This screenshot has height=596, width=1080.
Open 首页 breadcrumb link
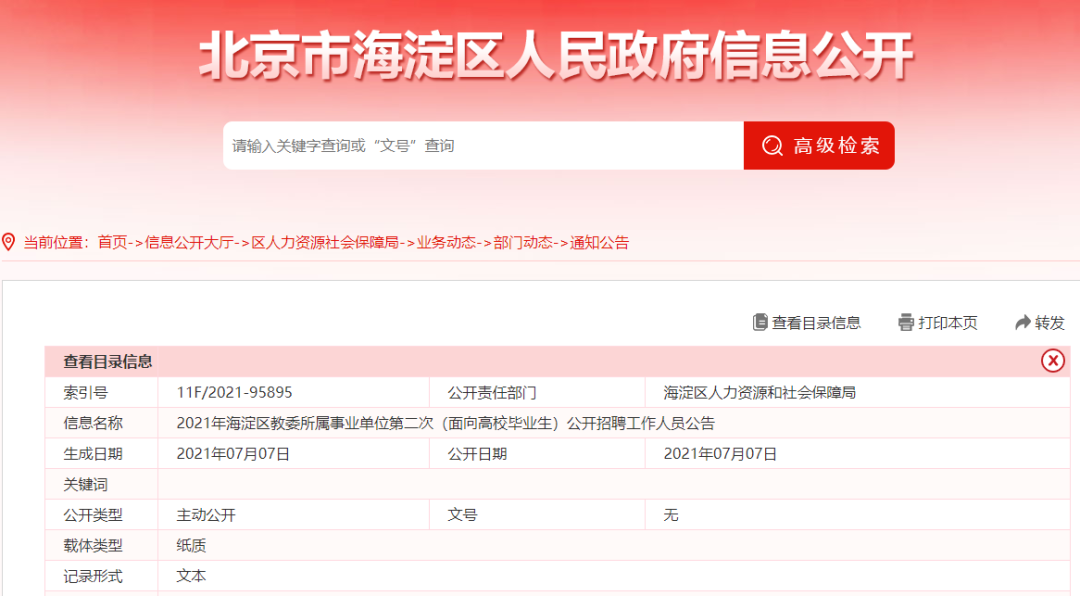click(112, 243)
